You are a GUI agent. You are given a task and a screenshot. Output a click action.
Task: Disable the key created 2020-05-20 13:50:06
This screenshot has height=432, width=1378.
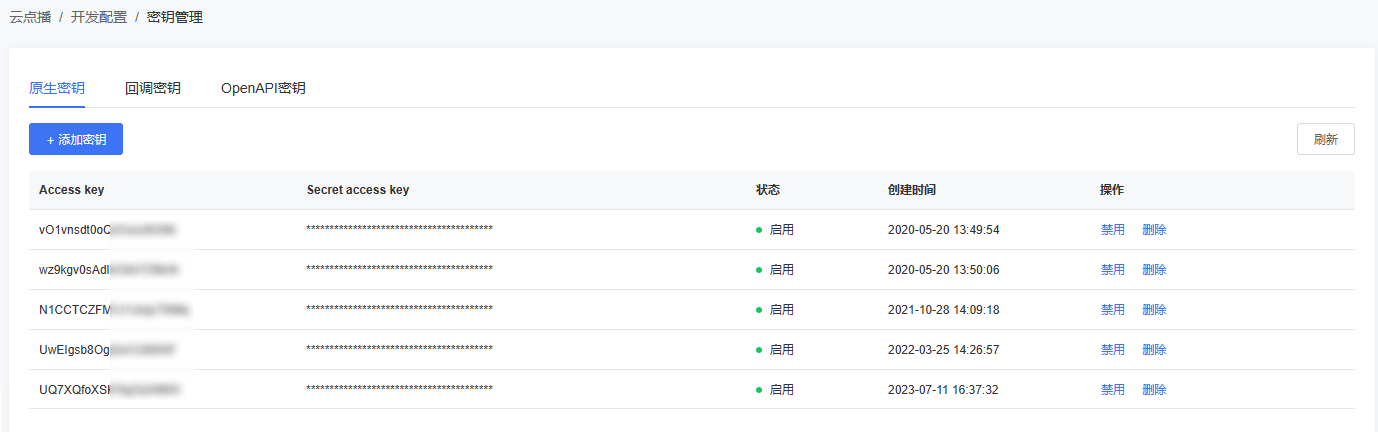click(x=1112, y=270)
